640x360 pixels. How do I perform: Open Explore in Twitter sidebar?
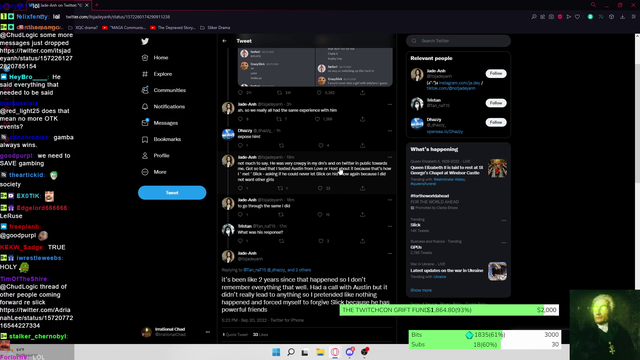[x=157, y=74]
